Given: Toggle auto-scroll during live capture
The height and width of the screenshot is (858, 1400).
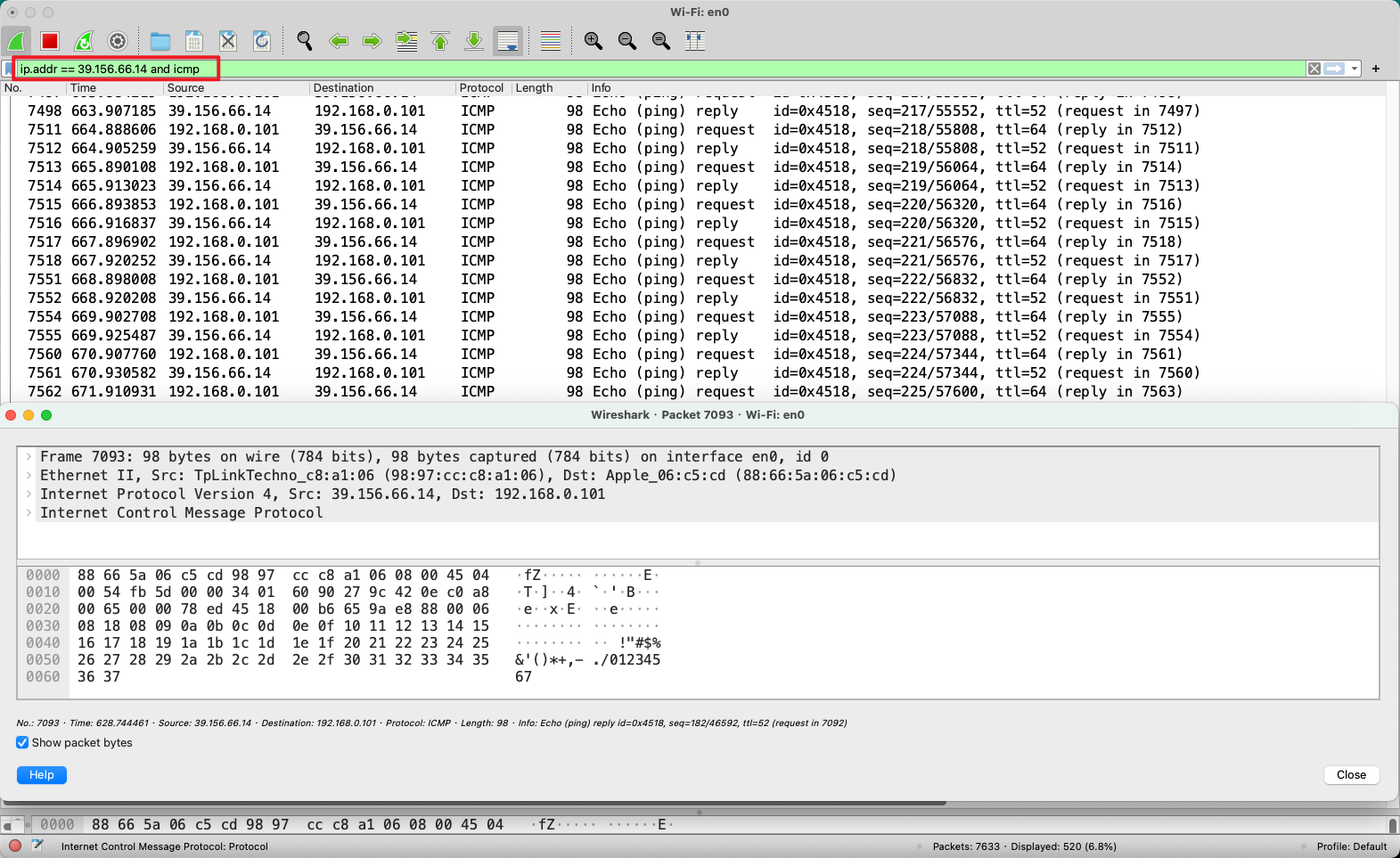Looking at the screenshot, I should pos(508,41).
